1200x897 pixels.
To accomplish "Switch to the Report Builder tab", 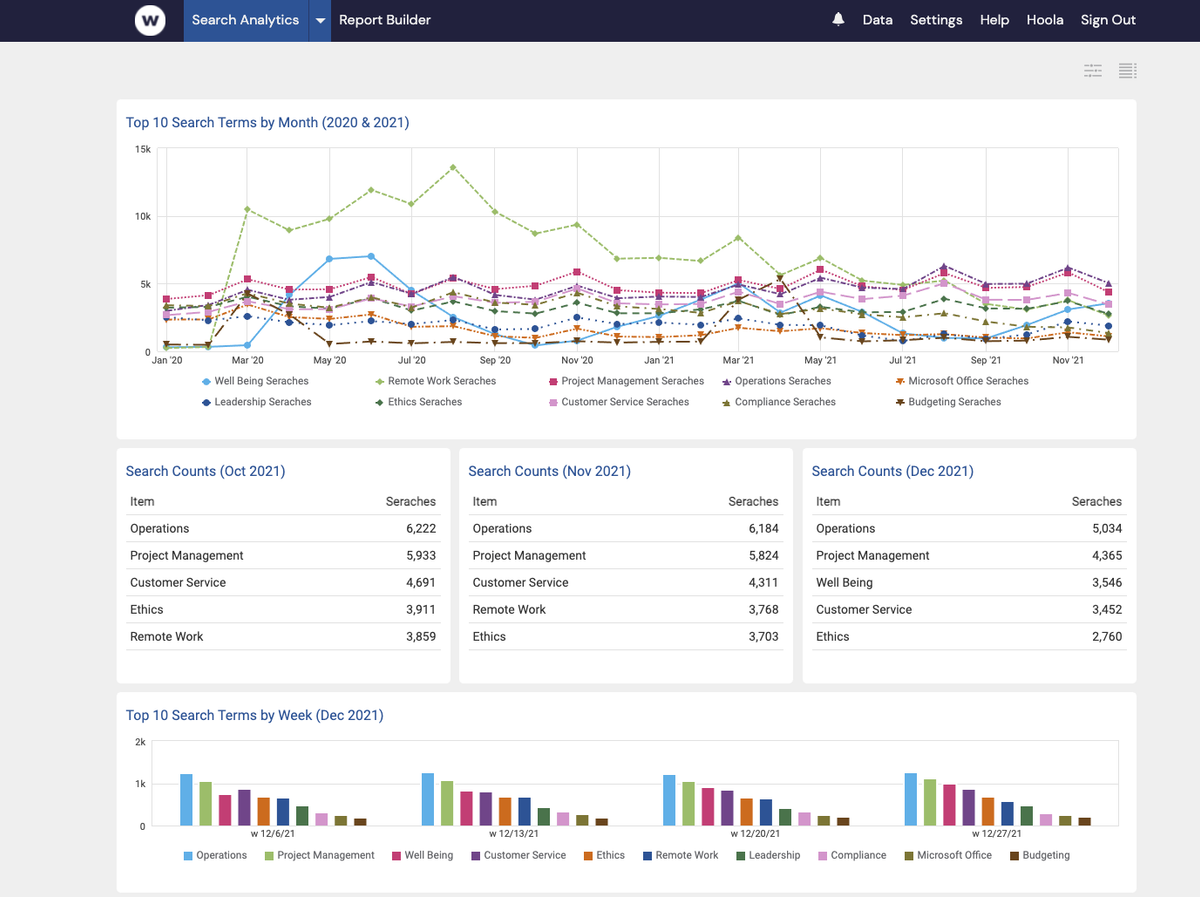I will click(x=384, y=19).
